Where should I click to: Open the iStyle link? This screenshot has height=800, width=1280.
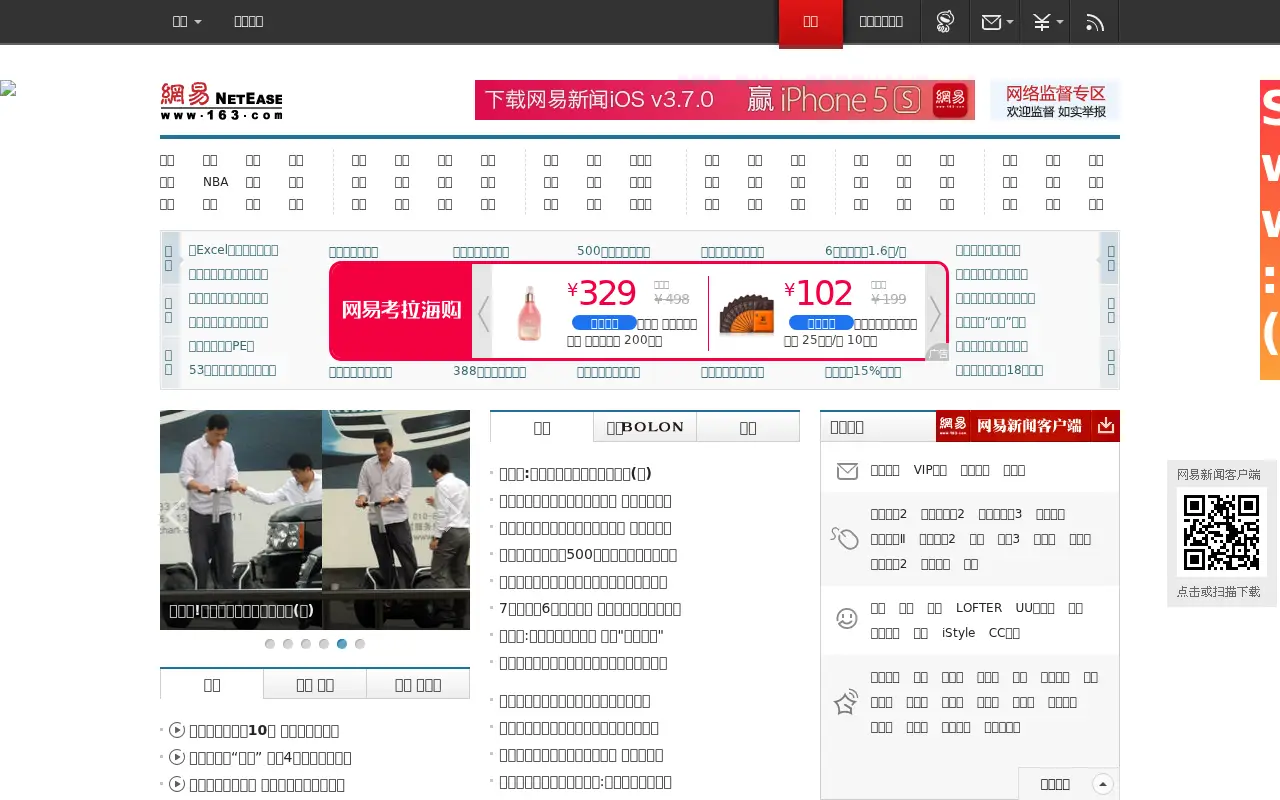click(958, 633)
